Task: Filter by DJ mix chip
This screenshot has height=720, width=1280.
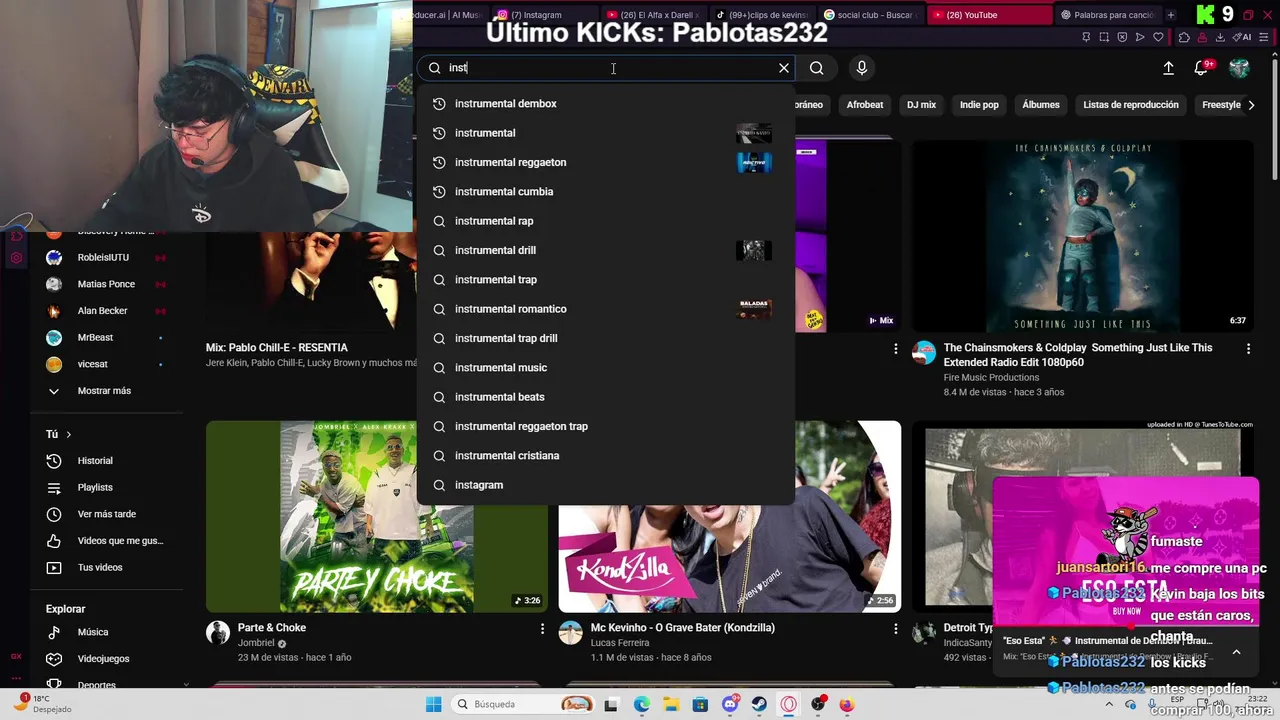Action: click(x=921, y=105)
